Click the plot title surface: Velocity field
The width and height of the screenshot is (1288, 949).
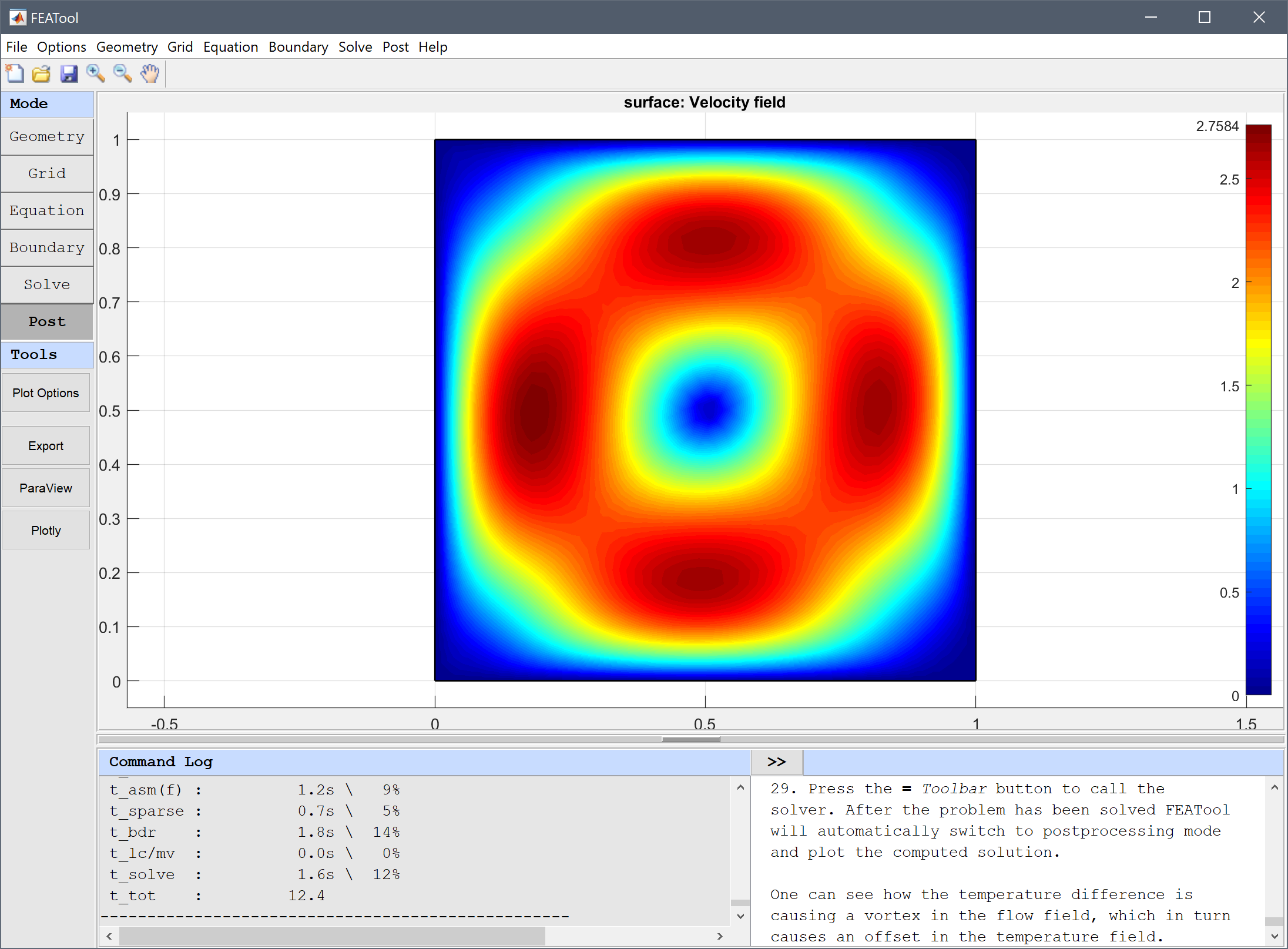705,103
